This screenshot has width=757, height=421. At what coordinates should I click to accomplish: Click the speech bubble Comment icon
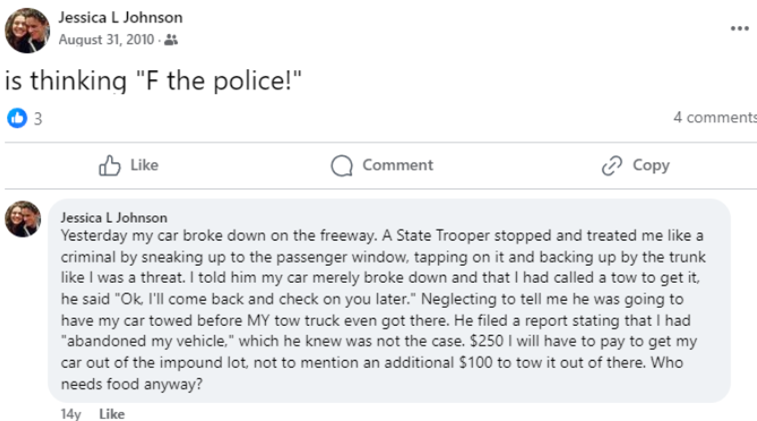coord(342,166)
